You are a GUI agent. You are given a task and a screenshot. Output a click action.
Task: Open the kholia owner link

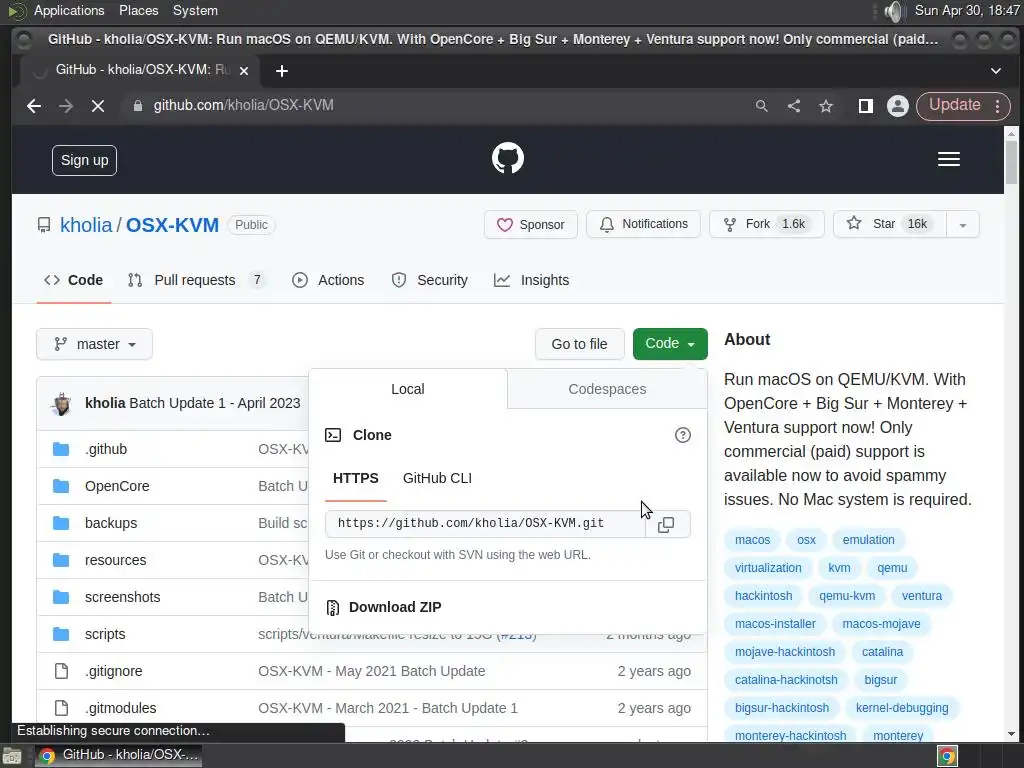click(x=86, y=225)
